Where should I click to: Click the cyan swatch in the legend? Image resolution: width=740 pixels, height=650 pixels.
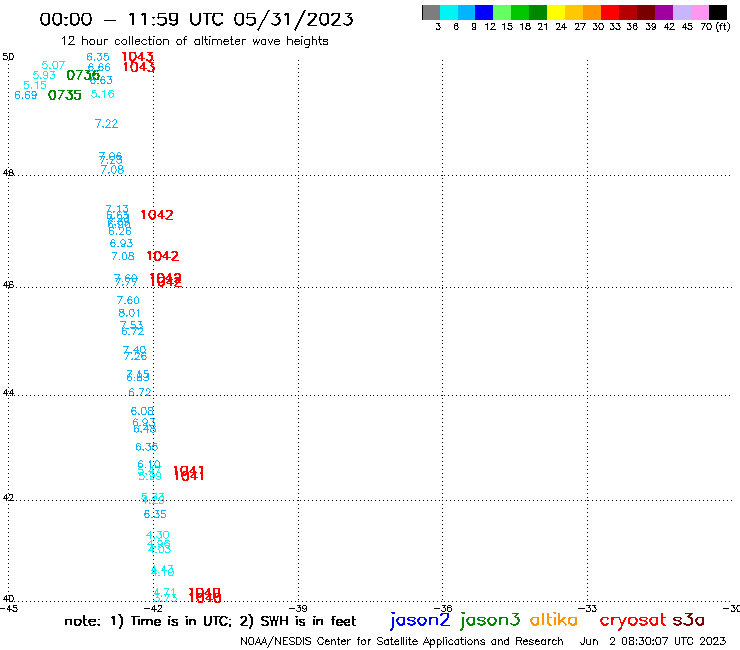(x=449, y=12)
